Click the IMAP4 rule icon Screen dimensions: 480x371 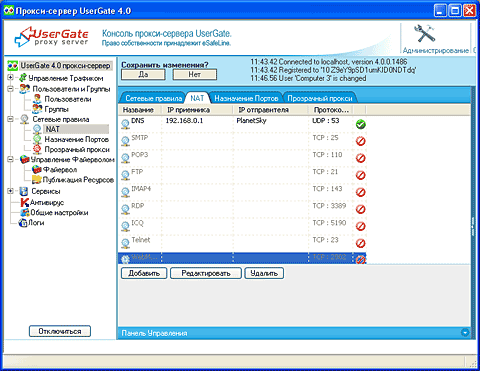[125, 192]
